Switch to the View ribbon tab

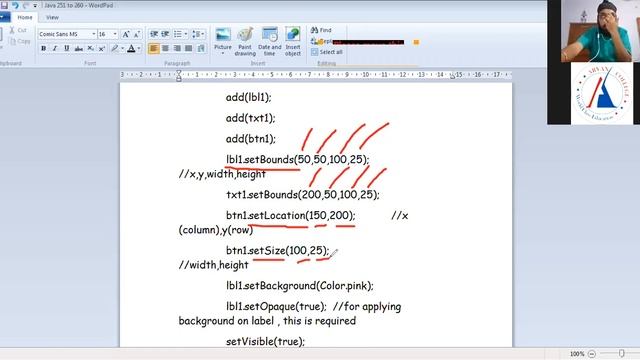[x=52, y=18]
